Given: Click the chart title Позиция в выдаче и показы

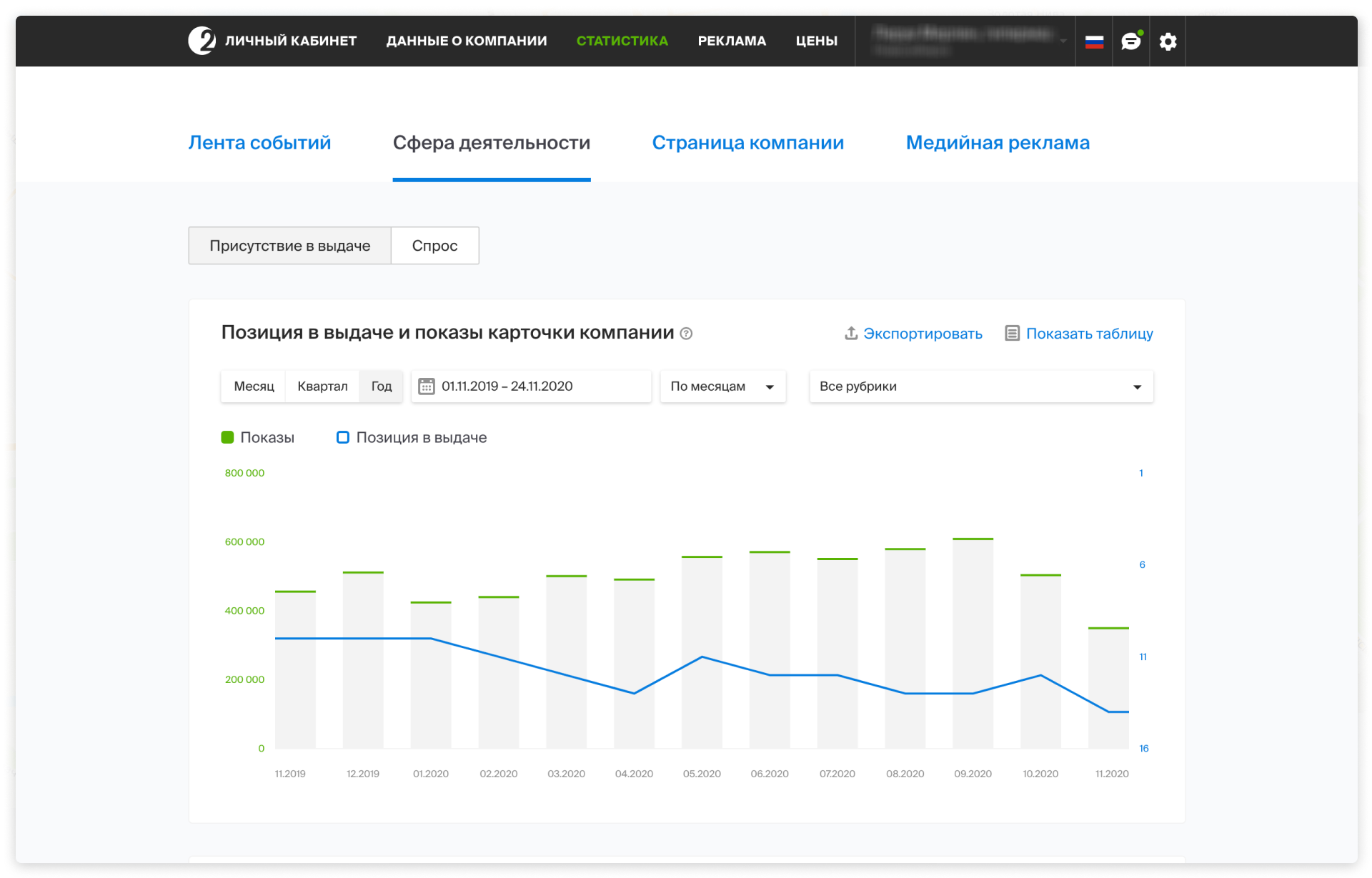Looking at the screenshot, I should tap(447, 333).
